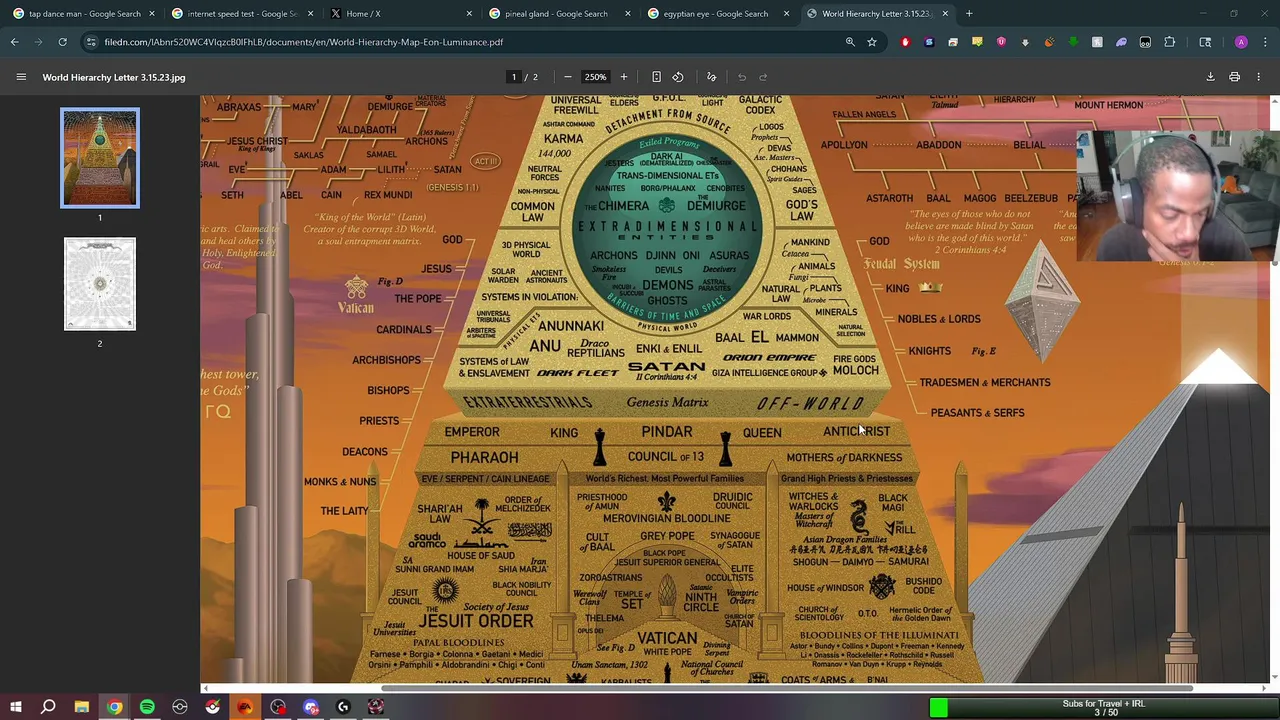The image size is (1280, 720).
Task: Reload the current page
Action: pos(62,42)
